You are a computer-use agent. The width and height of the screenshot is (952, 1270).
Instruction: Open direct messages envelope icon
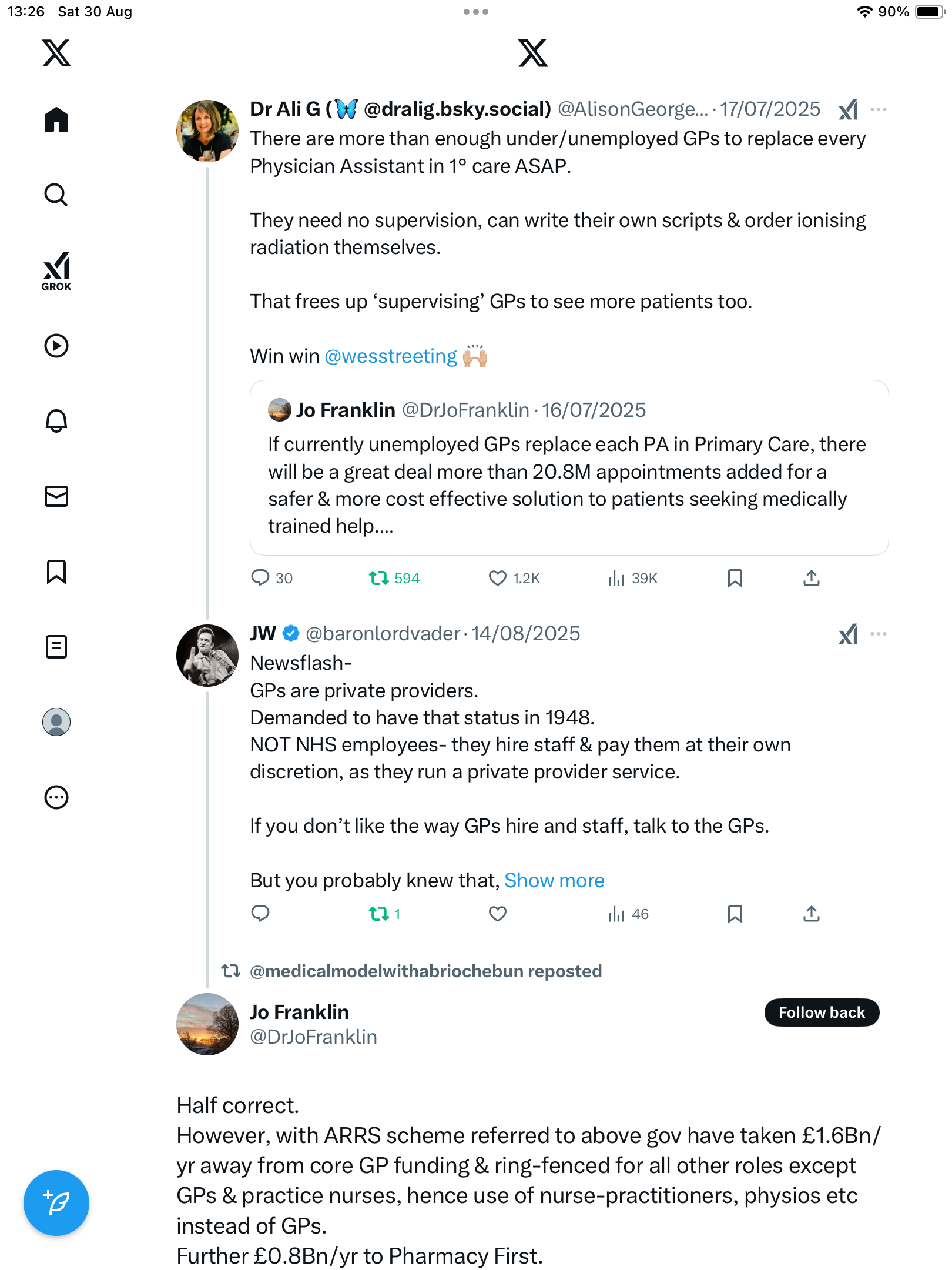[x=56, y=496]
